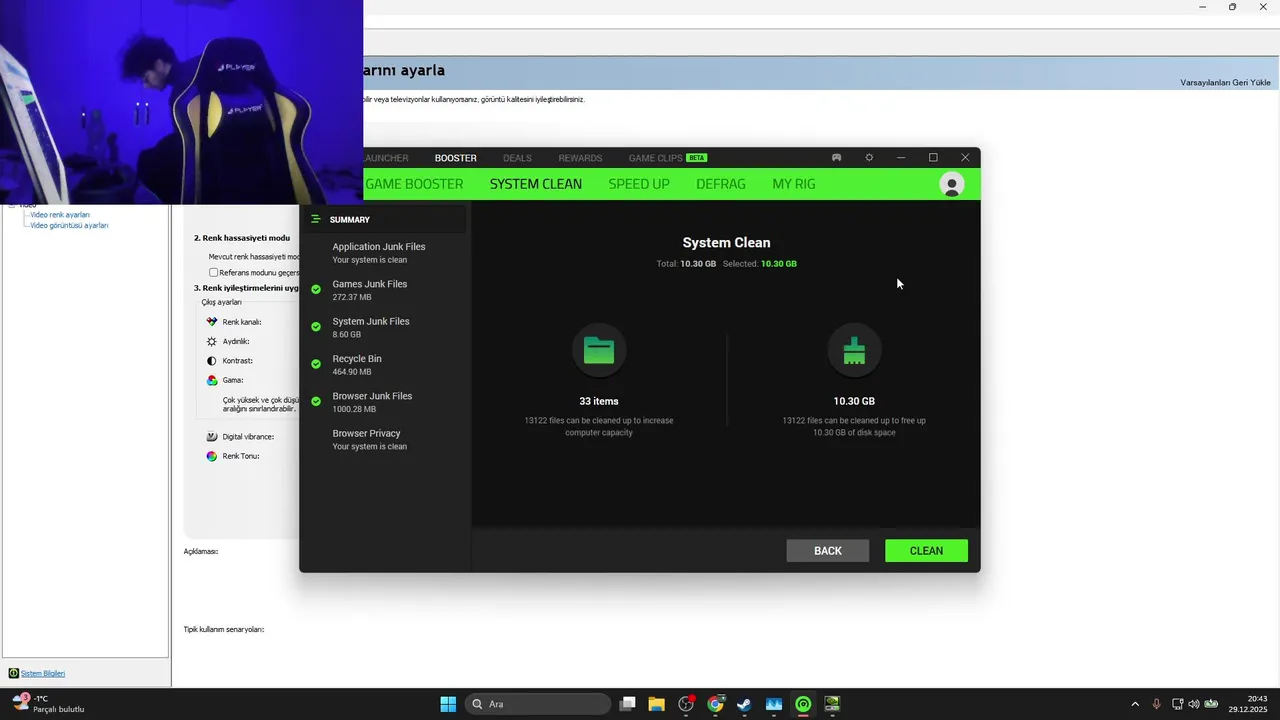The height and width of the screenshot is (720, 1280).
Task: Click the Aydınlık brightness sun icon
Action: coord(212,341)
